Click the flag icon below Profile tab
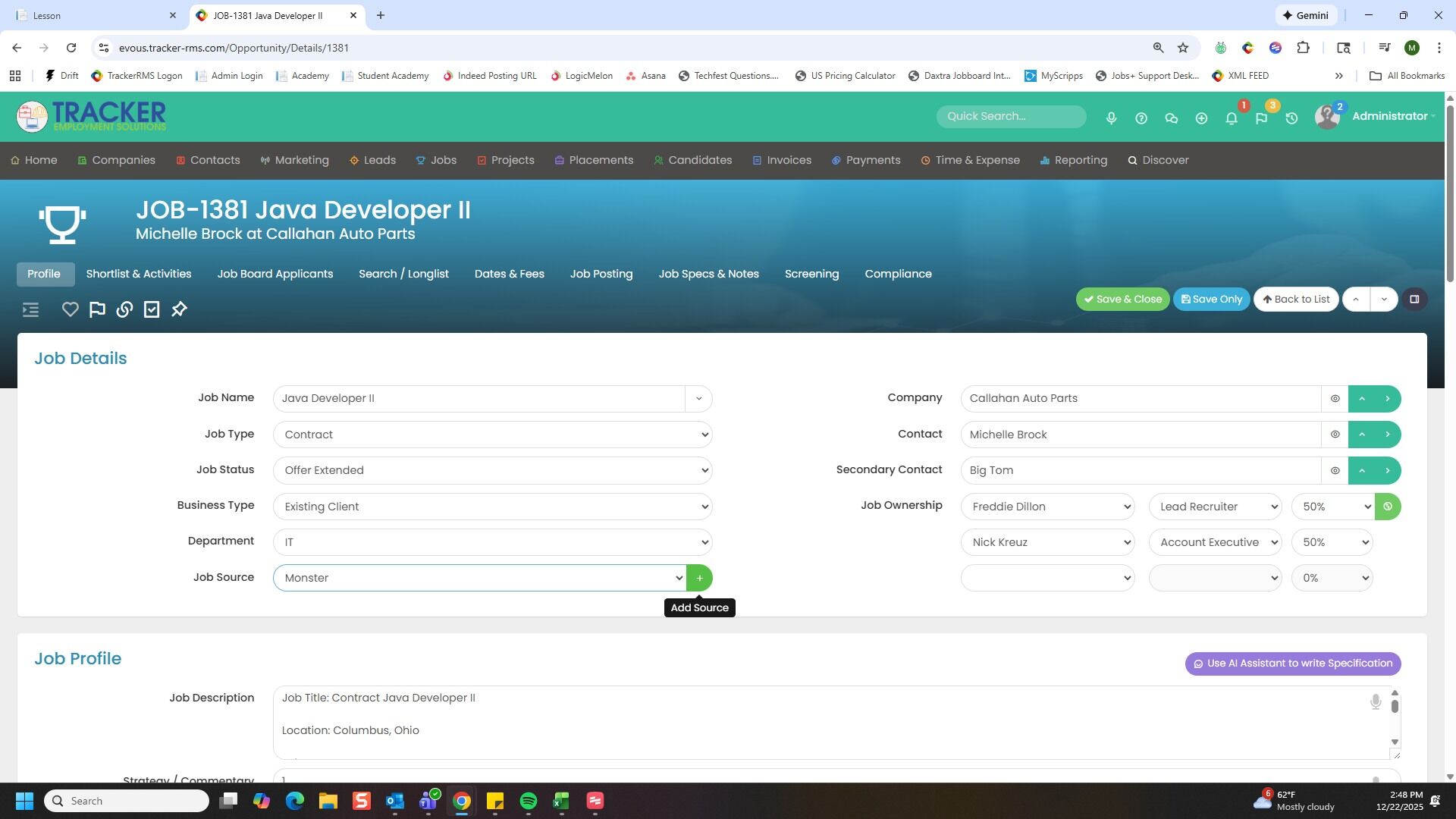Viewport: 1456px width, 819px height. pyautogui.click(x=97, y=309)
